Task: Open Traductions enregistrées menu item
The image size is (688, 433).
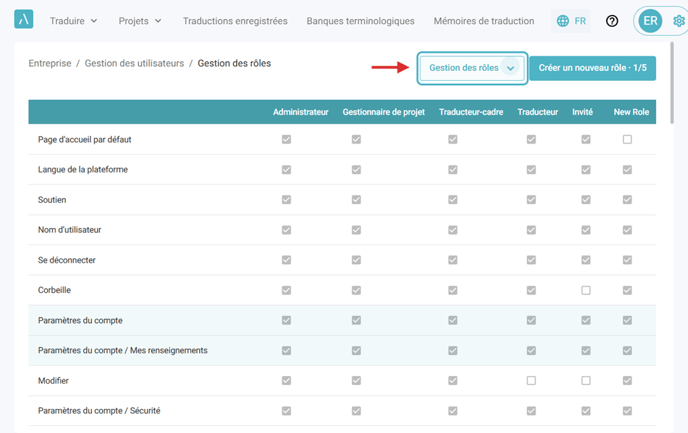Action: pos(235,21)
